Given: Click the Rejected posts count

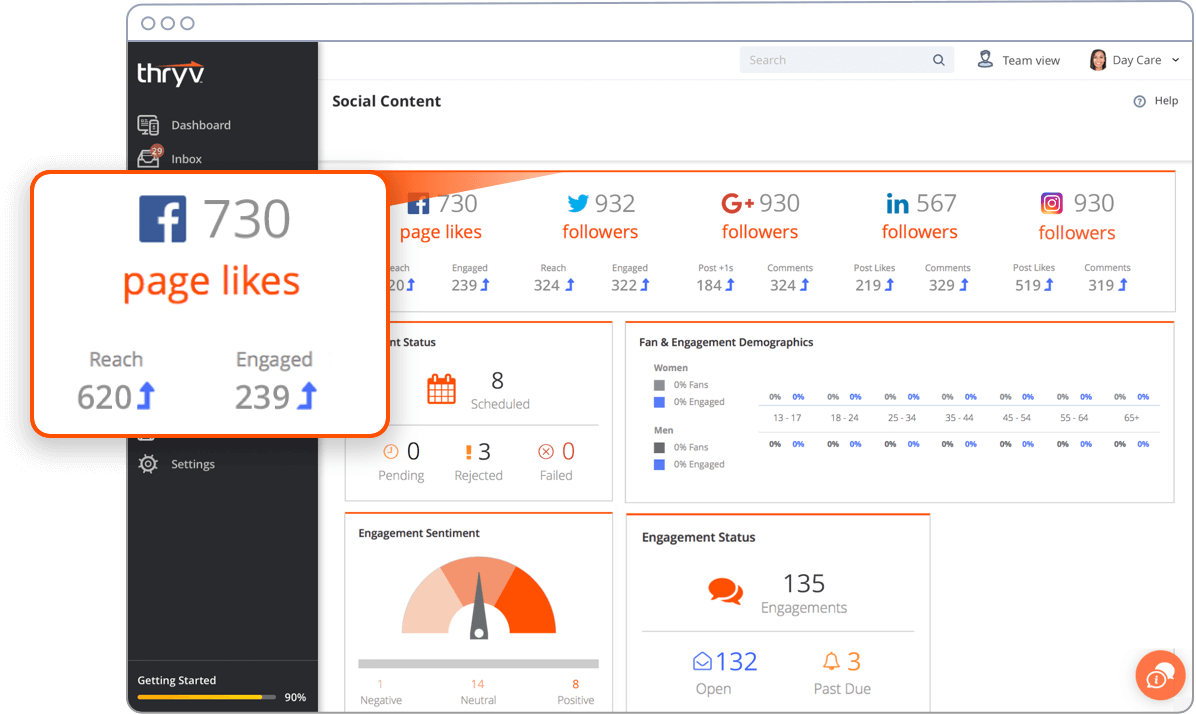Looking at the screenshot, I should [x=478, y=452].
